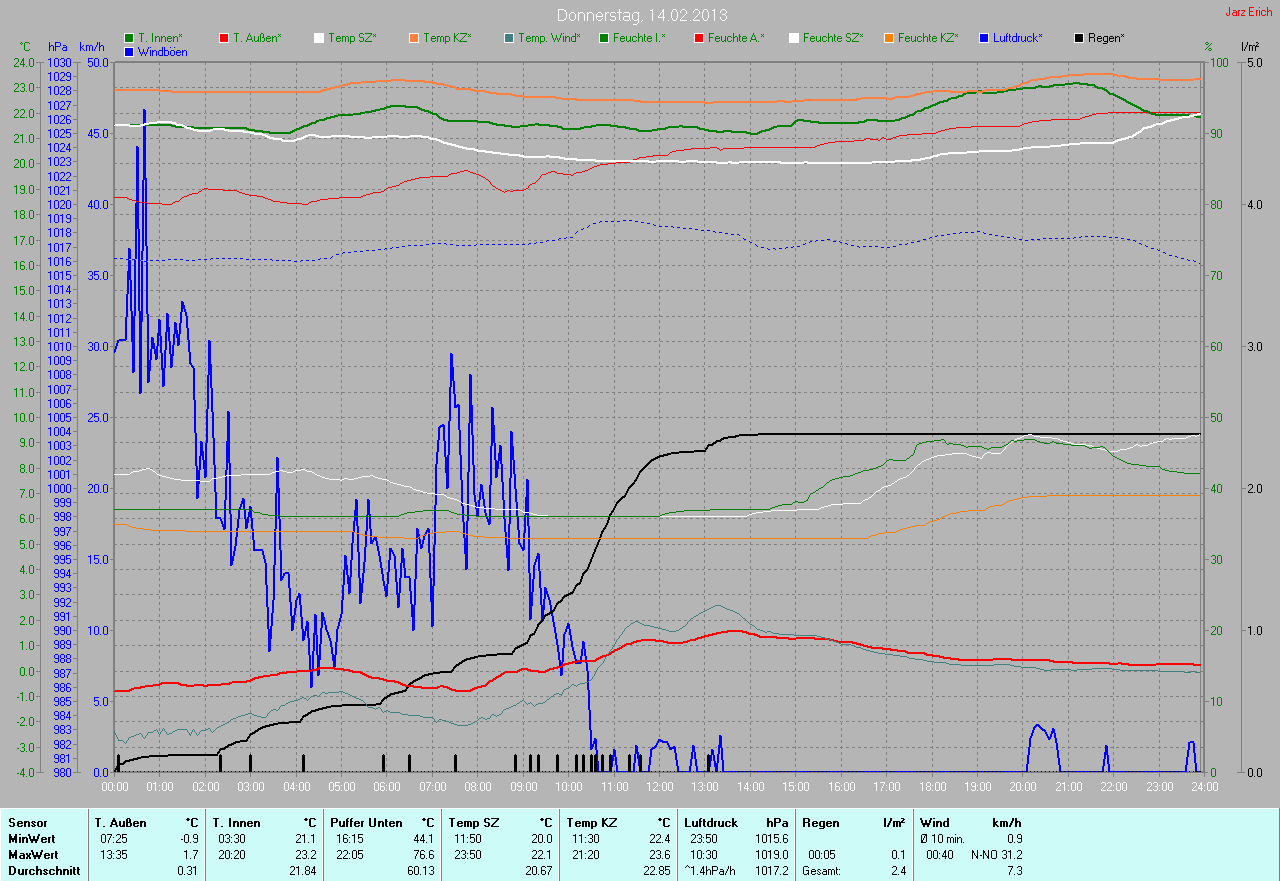Select the Temp. Wind* legend label

coord(549,38)
